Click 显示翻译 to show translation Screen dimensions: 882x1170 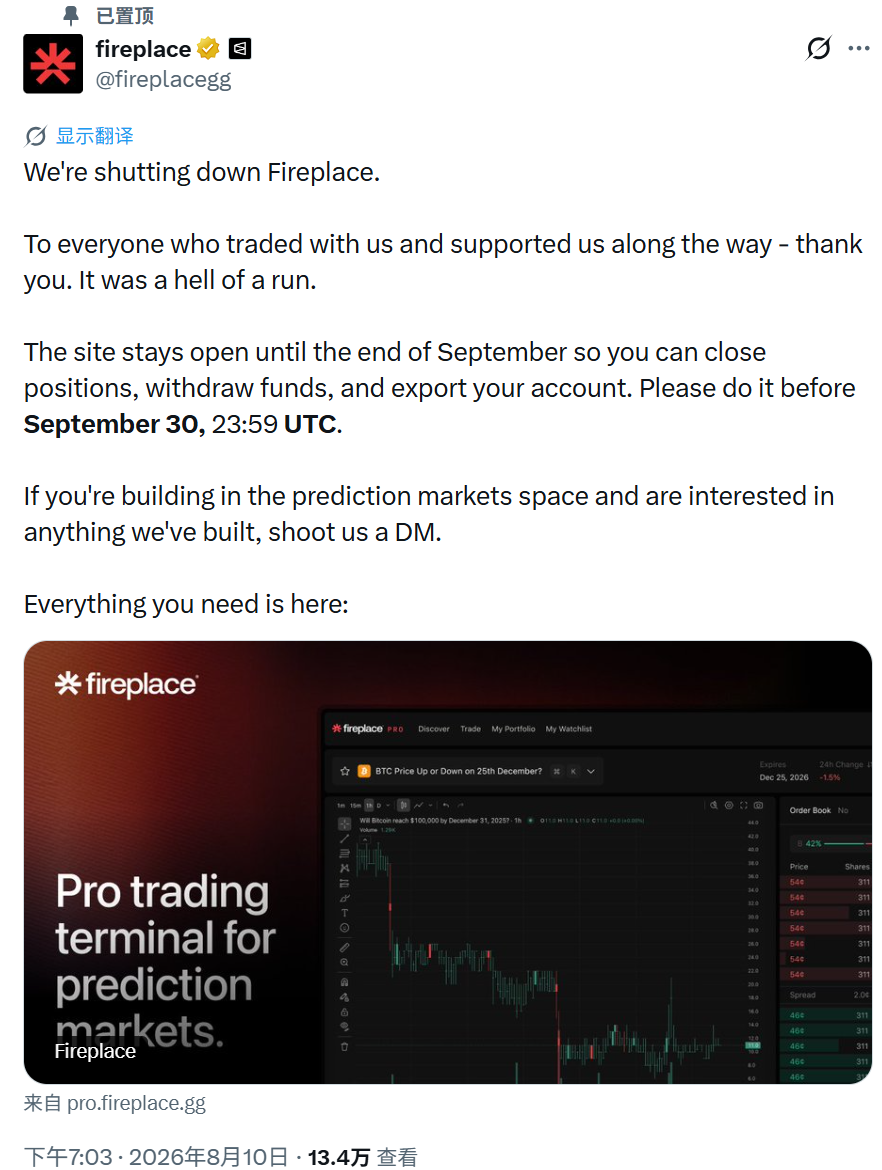(95, 136)
